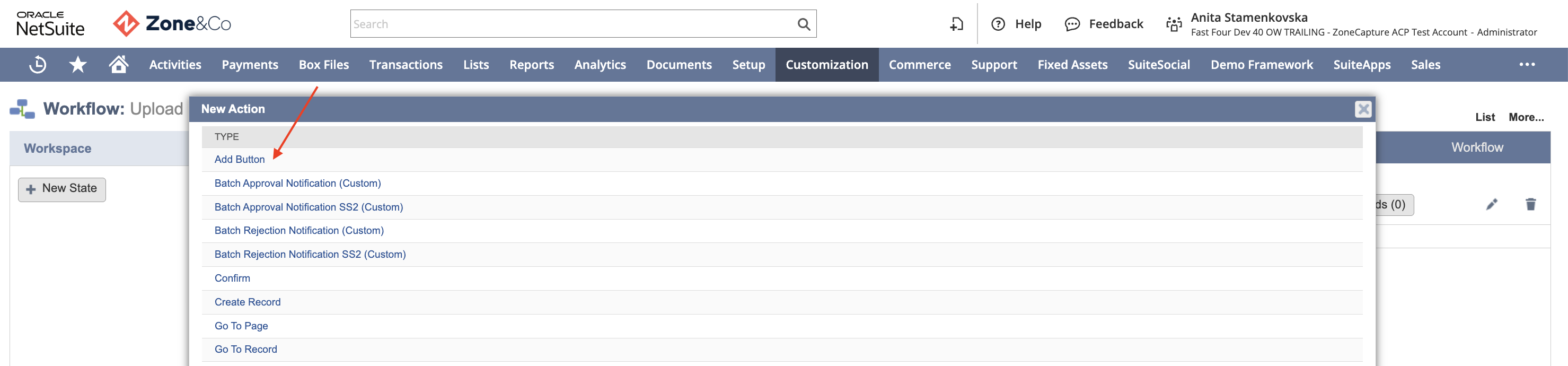The height and width of the screenshot is (366, 1568).
Task: Close the New Action dialog
Action: [x=1363, y=109]
